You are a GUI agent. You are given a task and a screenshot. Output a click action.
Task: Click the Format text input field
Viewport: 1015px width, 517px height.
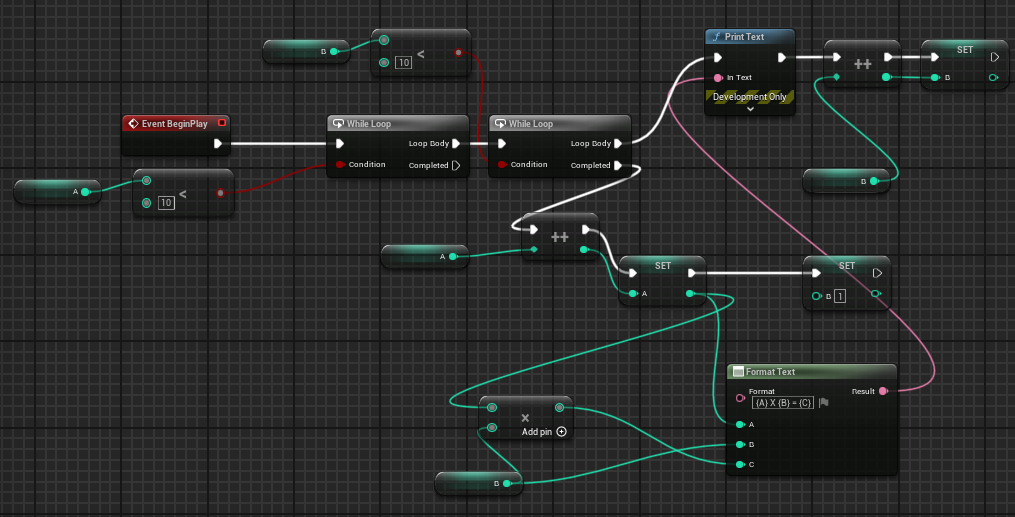783,402
